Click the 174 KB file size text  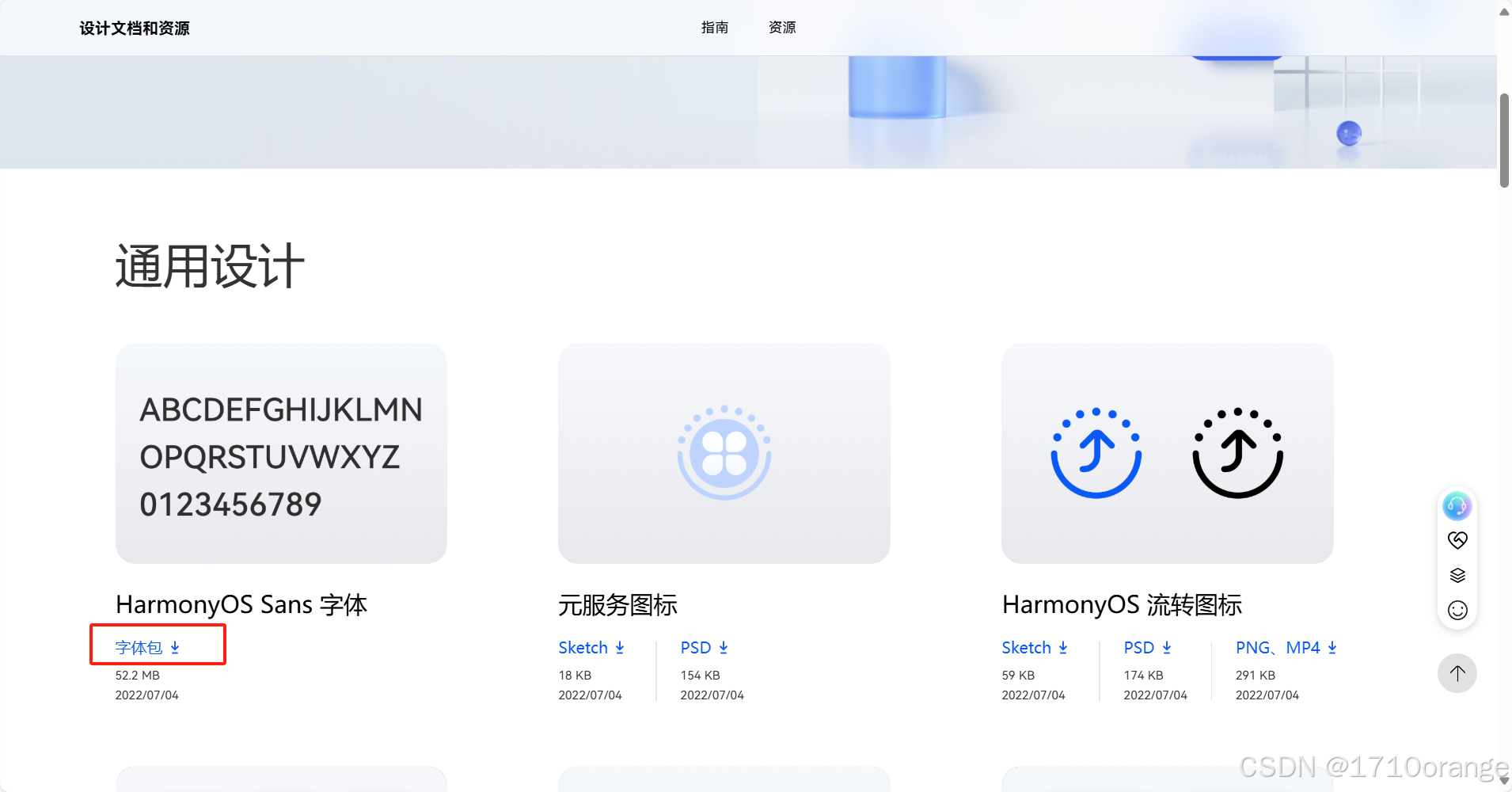[1143, 676]
